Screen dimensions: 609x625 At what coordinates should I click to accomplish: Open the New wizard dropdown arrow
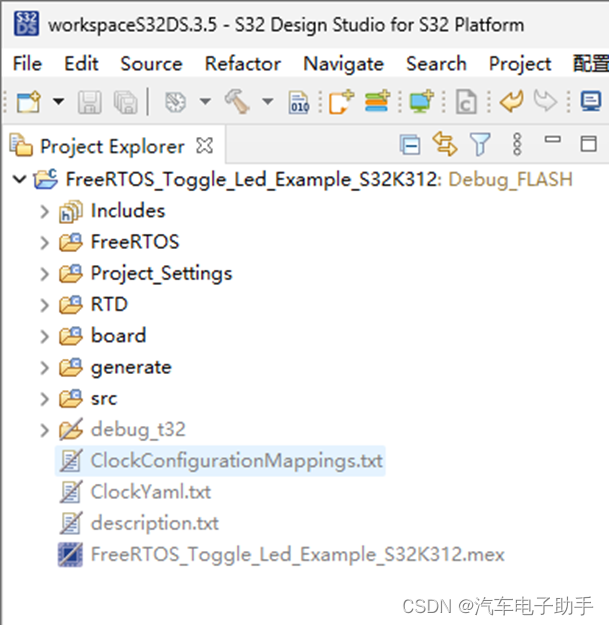click(x=59, y=102)
